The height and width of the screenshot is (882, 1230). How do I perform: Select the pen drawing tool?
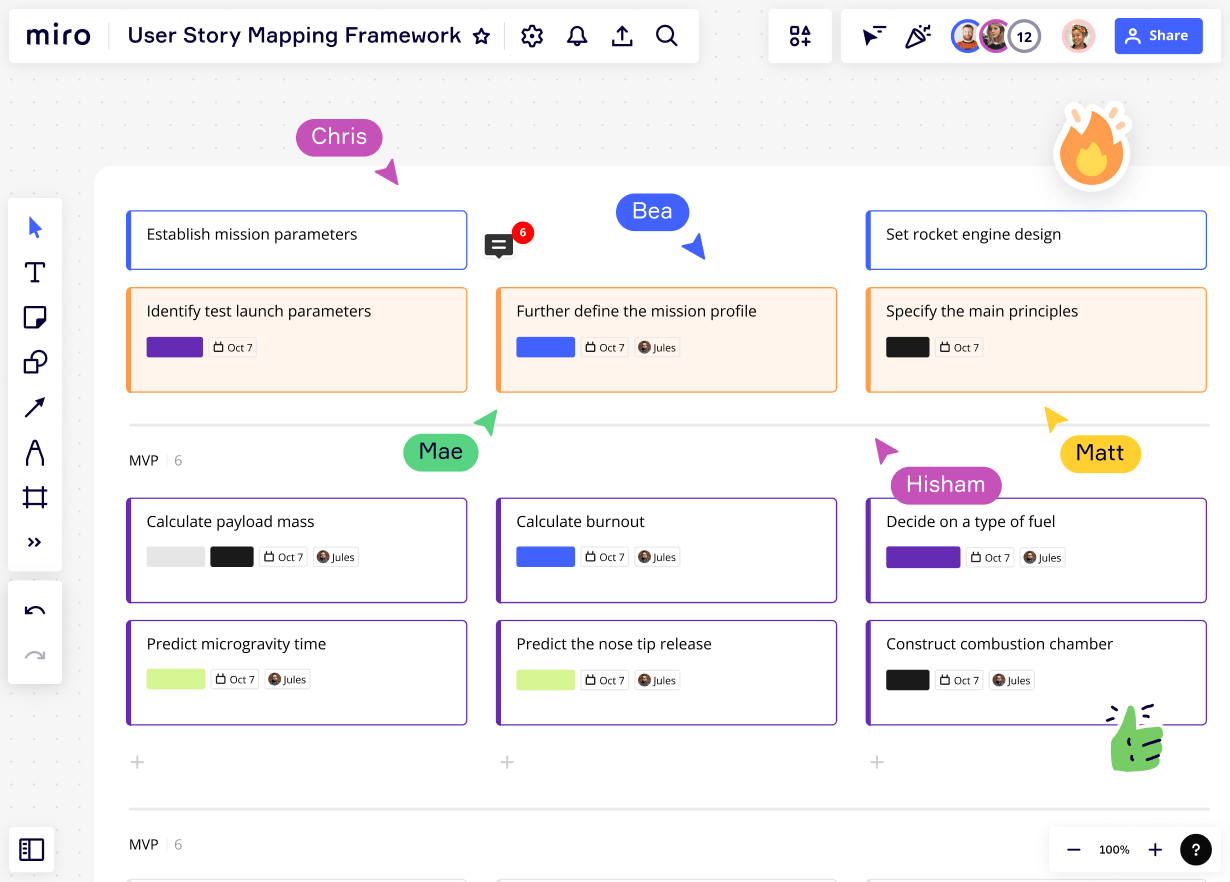click(34, 452)
